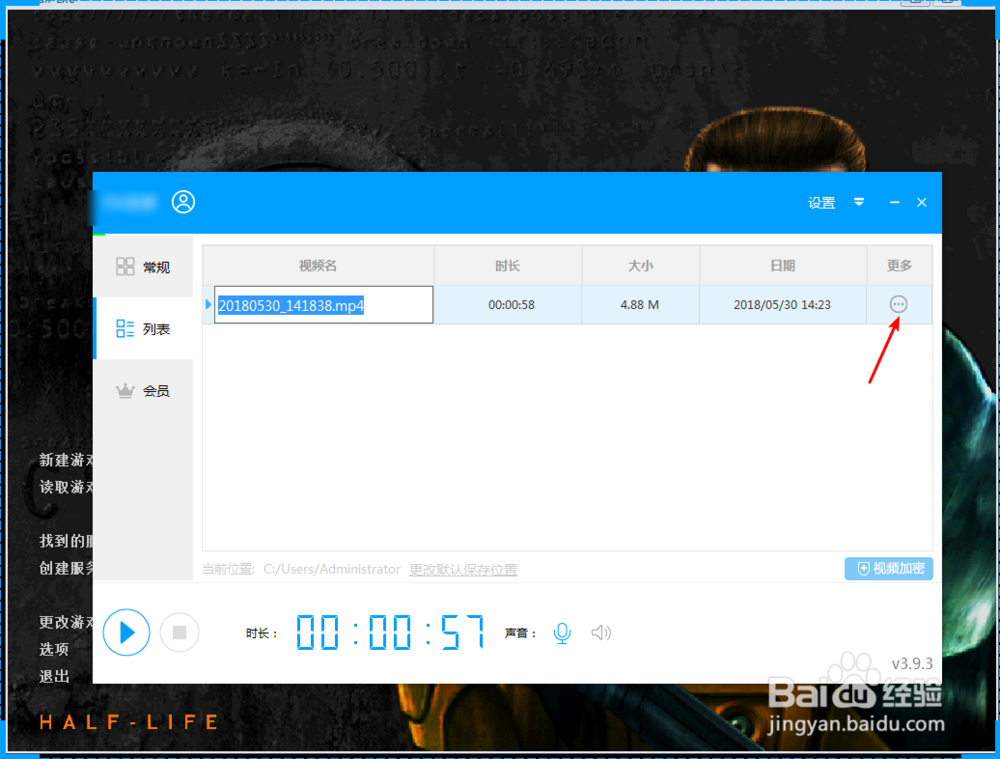Open the 设置 settings option
The width and height of the screenshot is (1000, 759).
pos(821,202)
